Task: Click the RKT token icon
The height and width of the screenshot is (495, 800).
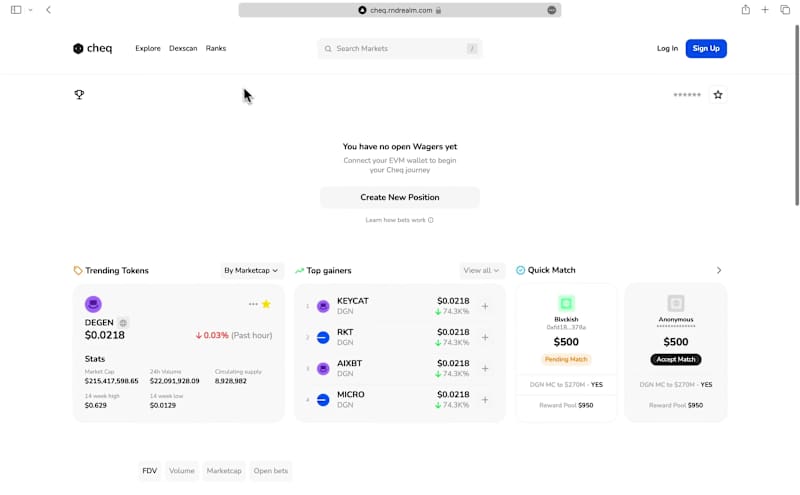Action: coord(323,337)
